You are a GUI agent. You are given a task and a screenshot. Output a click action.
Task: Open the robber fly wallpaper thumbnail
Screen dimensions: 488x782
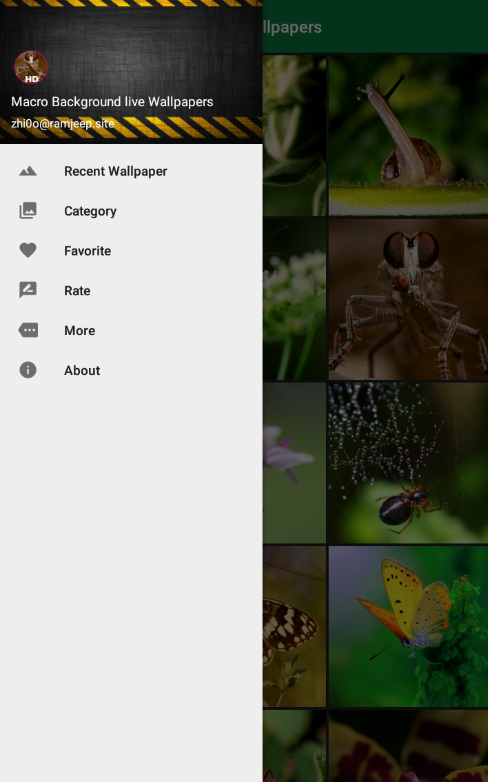click(408, 299)
